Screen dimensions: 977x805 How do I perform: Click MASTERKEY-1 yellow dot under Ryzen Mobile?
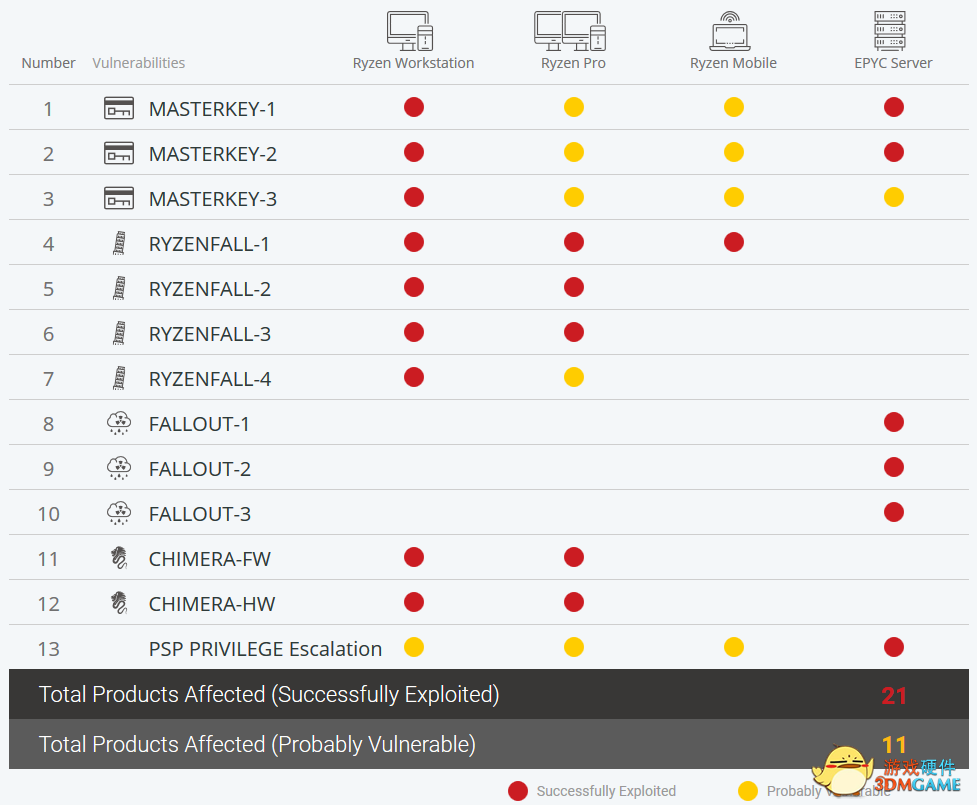pyautogui.click(x=734, y=107)
